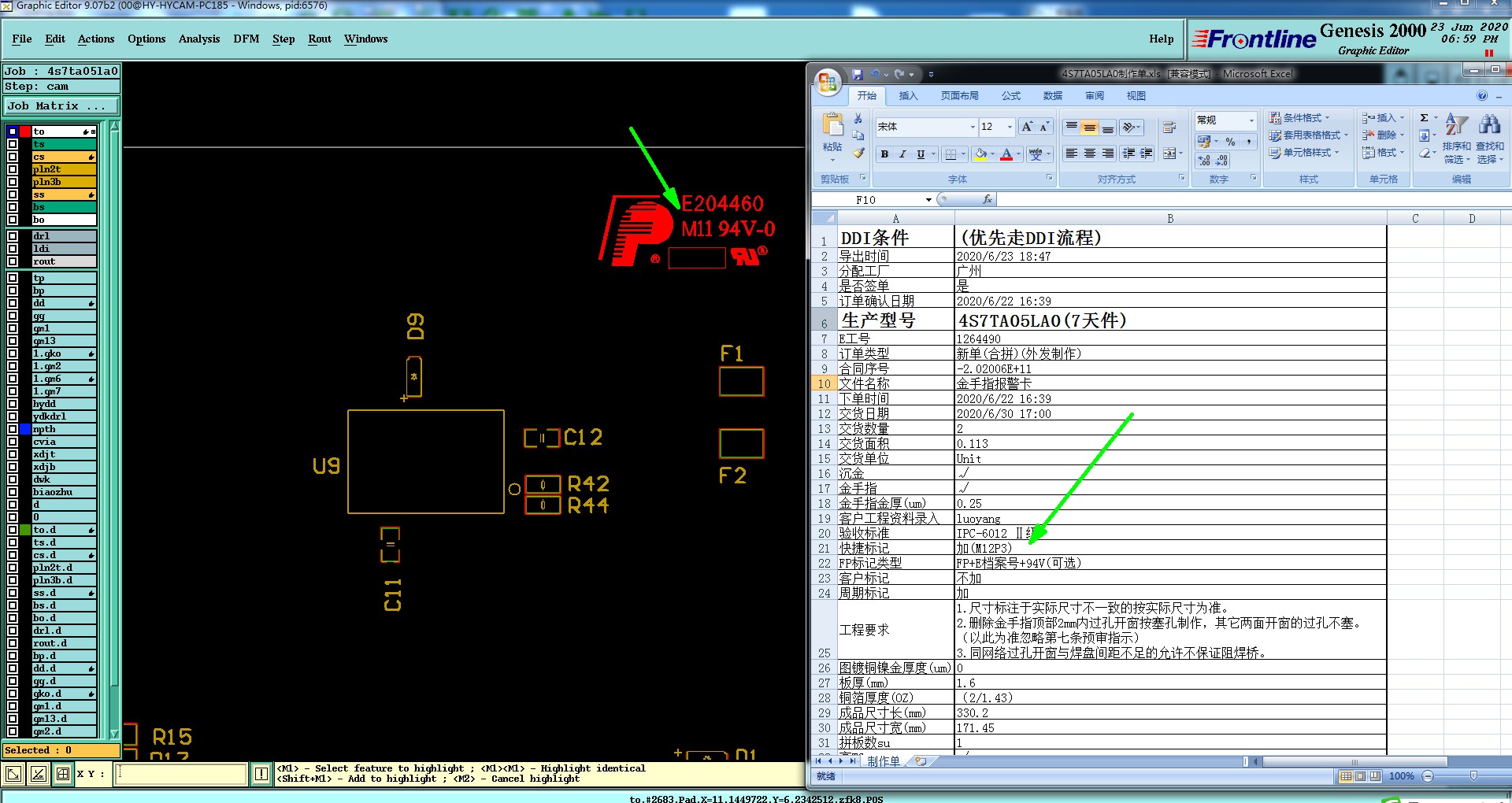Toggle the 'cs' layer checkbox

(x=13, y=157)
